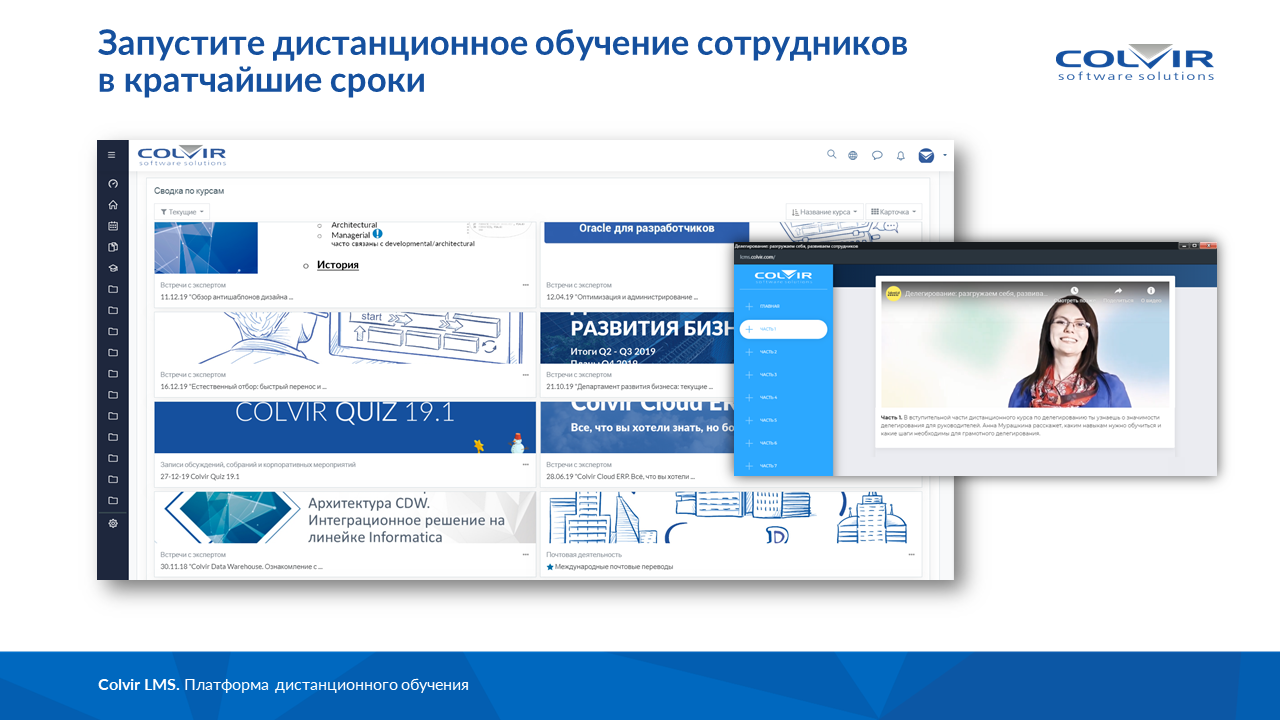
Task: Go to the home icon in sidebar
Action: coord(113,204)
